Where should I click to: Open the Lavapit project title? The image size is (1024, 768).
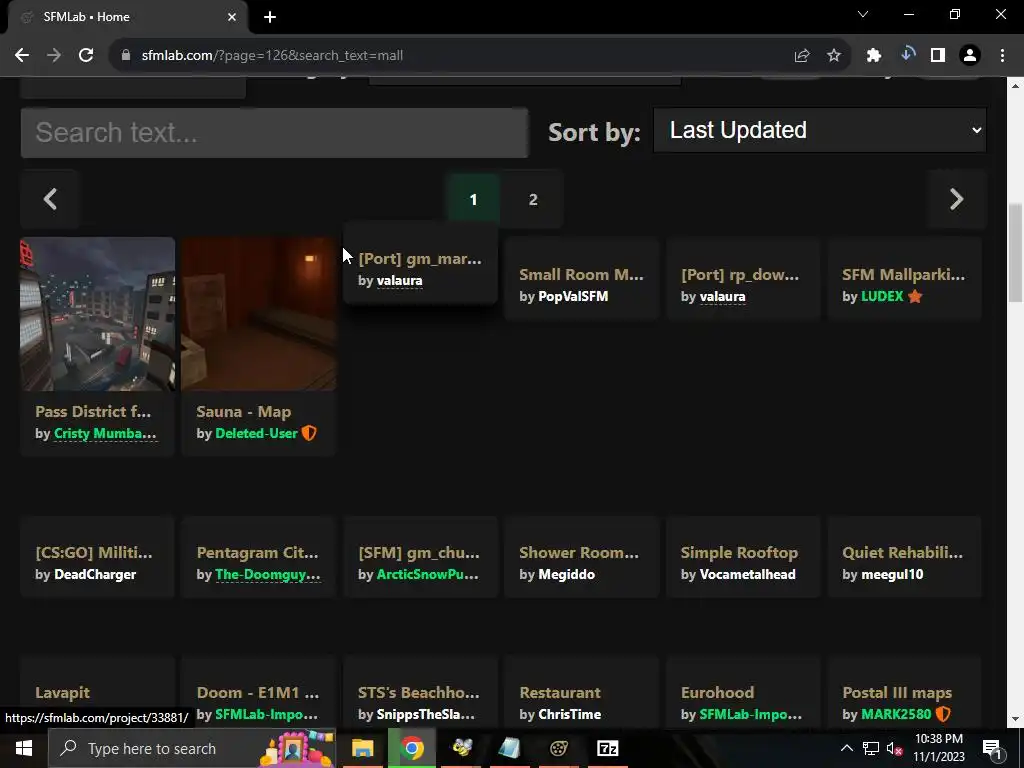63,692
